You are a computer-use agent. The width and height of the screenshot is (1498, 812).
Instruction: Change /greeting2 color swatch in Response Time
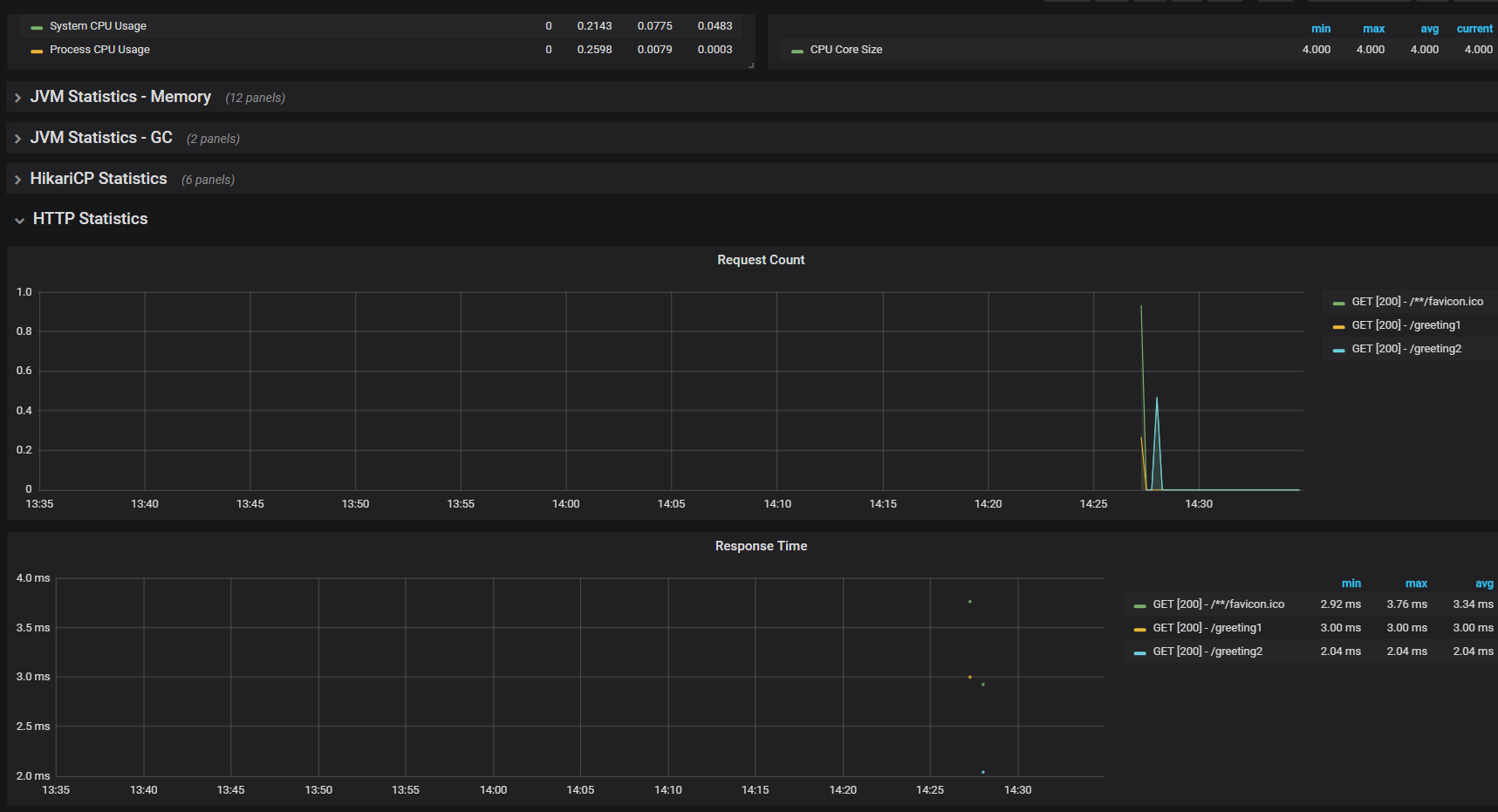coord(1140,653)
